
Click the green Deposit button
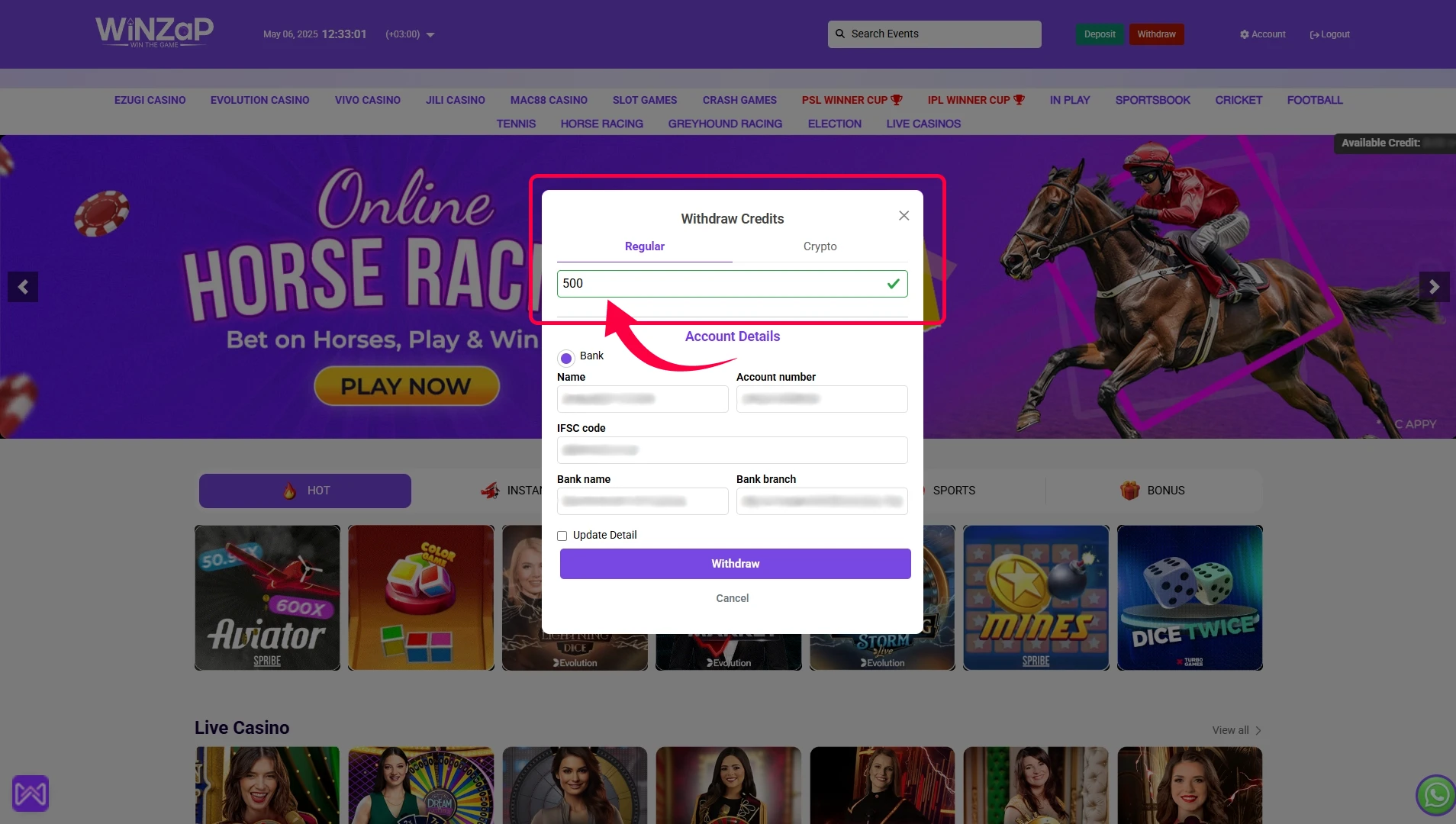[1099, 34]
